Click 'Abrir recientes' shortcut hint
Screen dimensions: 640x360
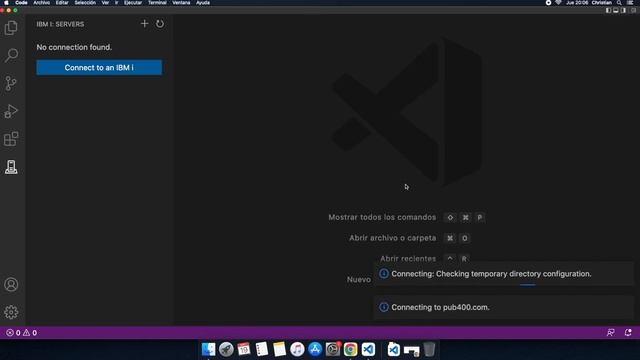[408, 259]
